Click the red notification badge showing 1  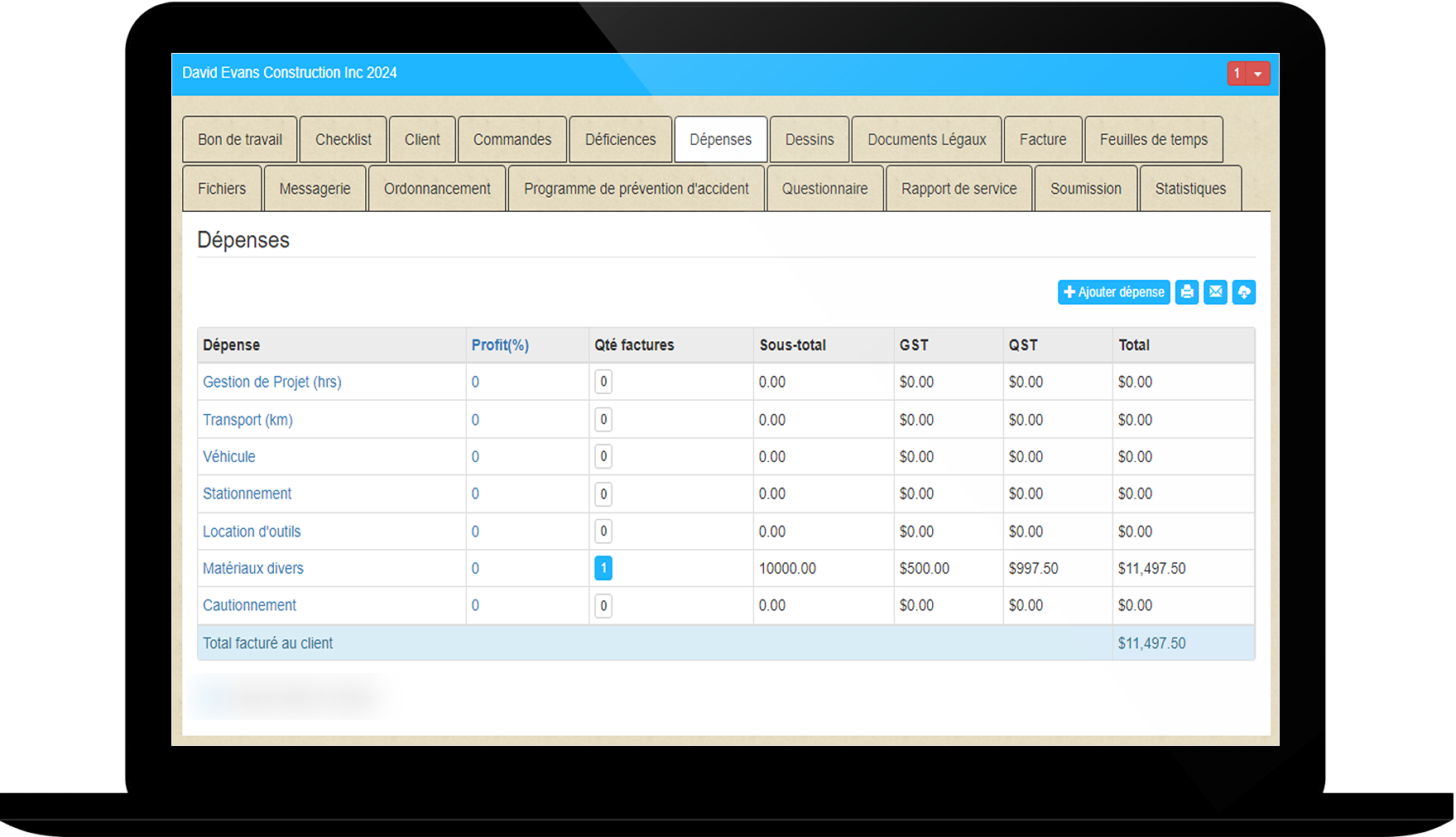pyautogui.click(x=1237, y=74)
